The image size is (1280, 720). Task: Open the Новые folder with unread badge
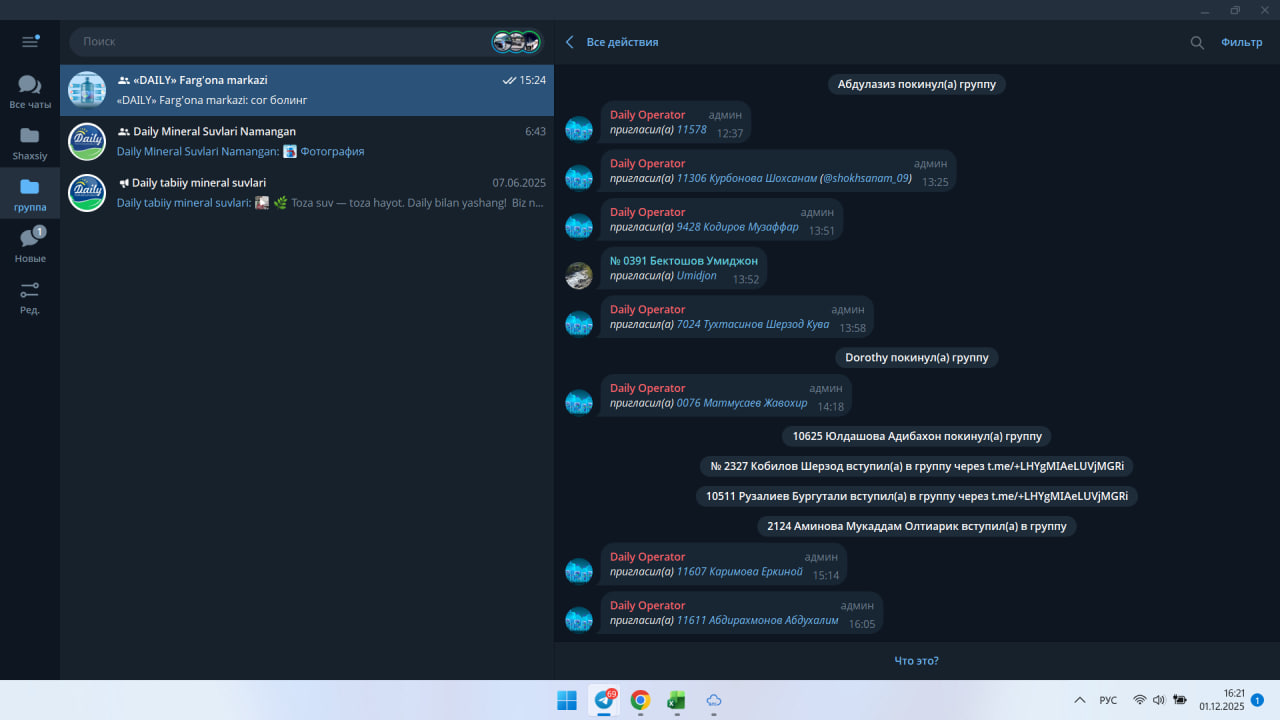pyautogui.click(x=30, y=245)
